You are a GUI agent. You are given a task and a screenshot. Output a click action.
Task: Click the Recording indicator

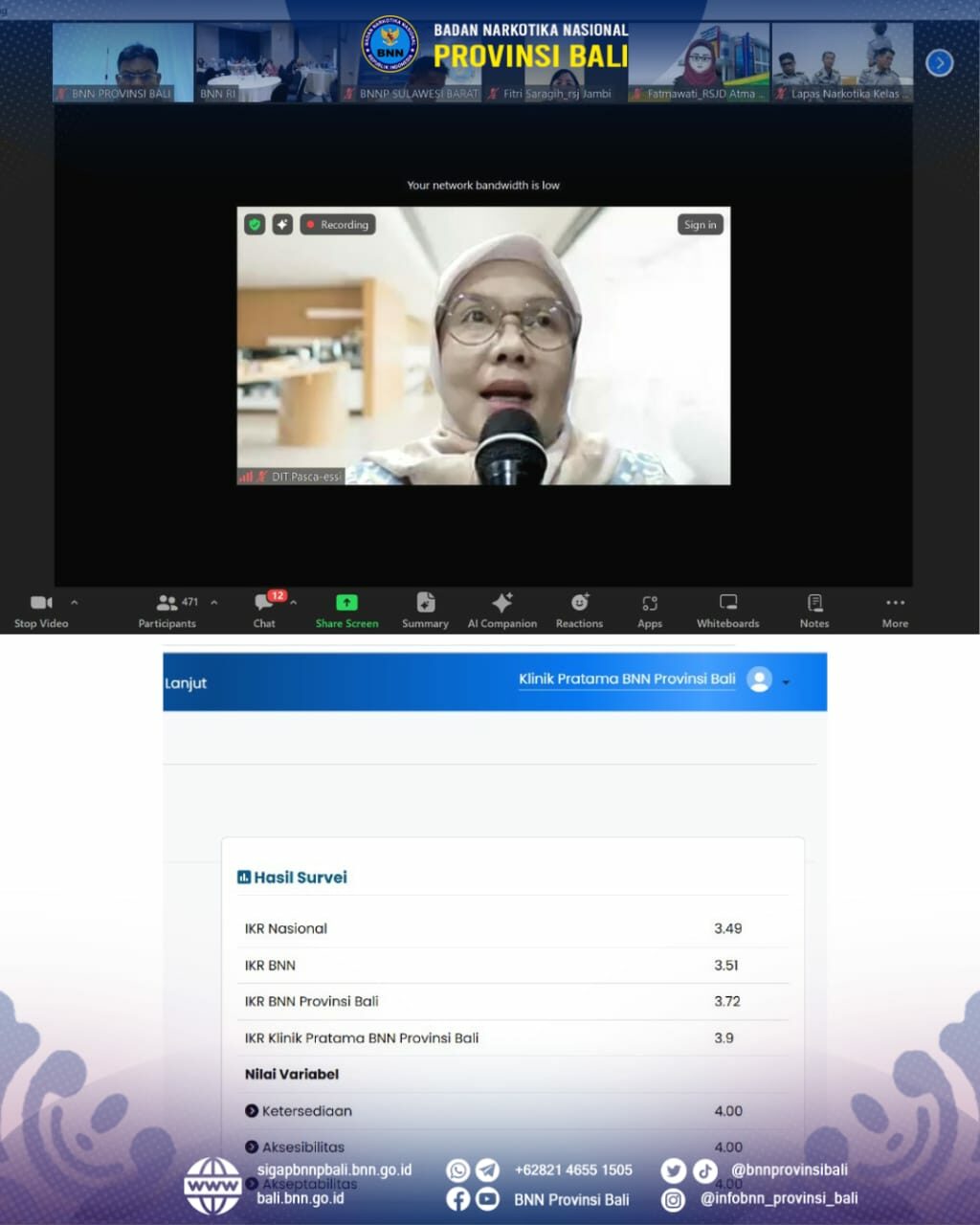click(337, 224)
